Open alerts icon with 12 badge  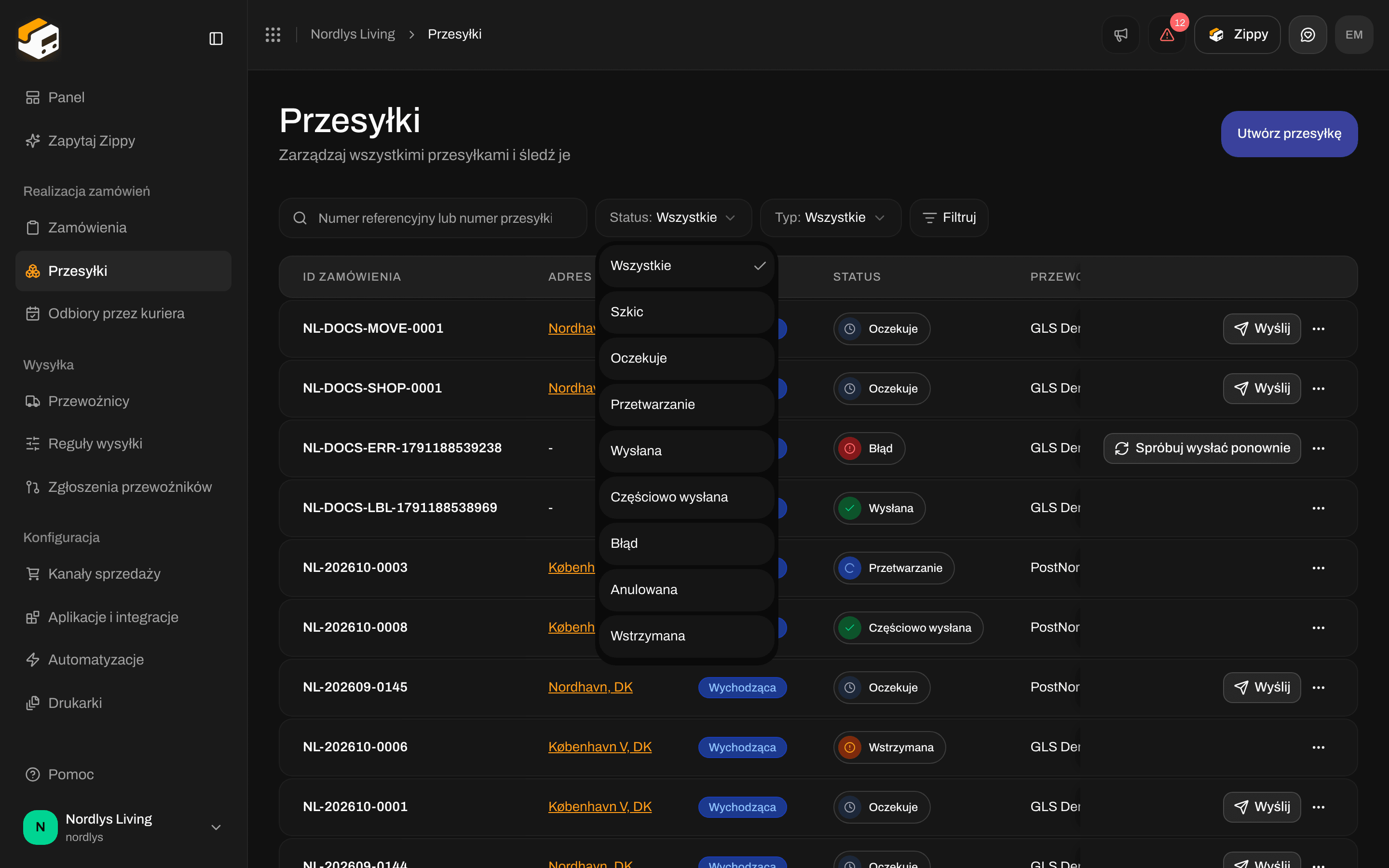(x=1167, y=34)
